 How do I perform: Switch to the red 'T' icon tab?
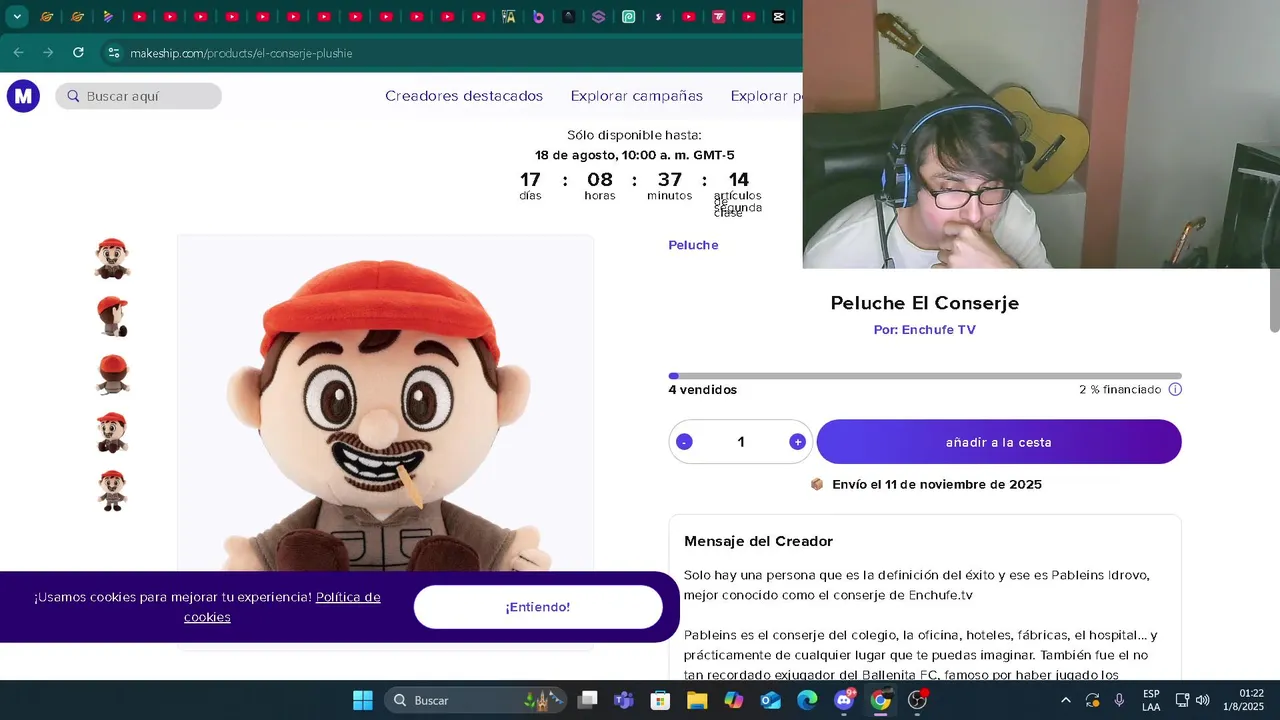tap(718, 16)
